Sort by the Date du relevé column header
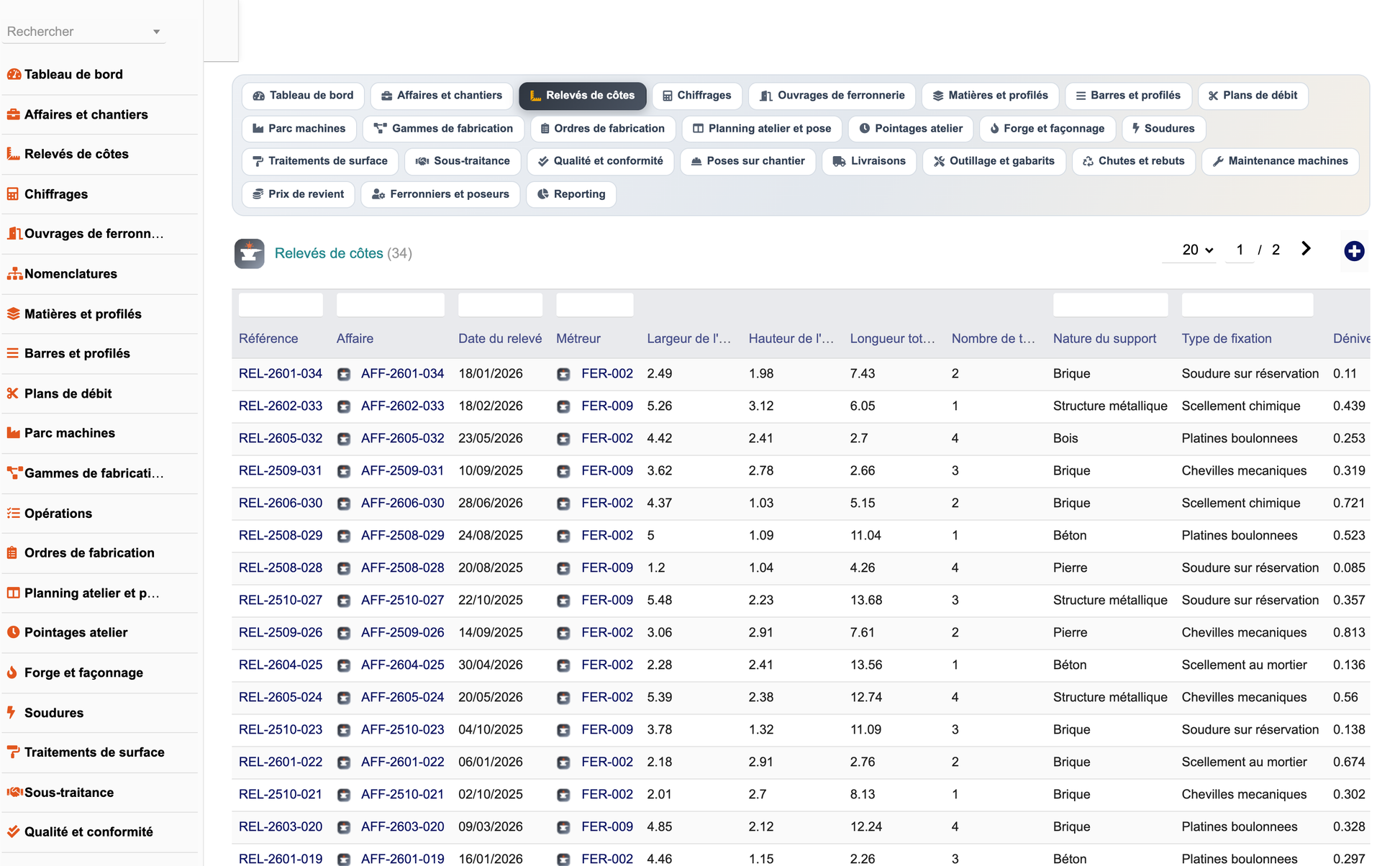Viewport: 1400px width, 866px height. click(x=500, y=339)
